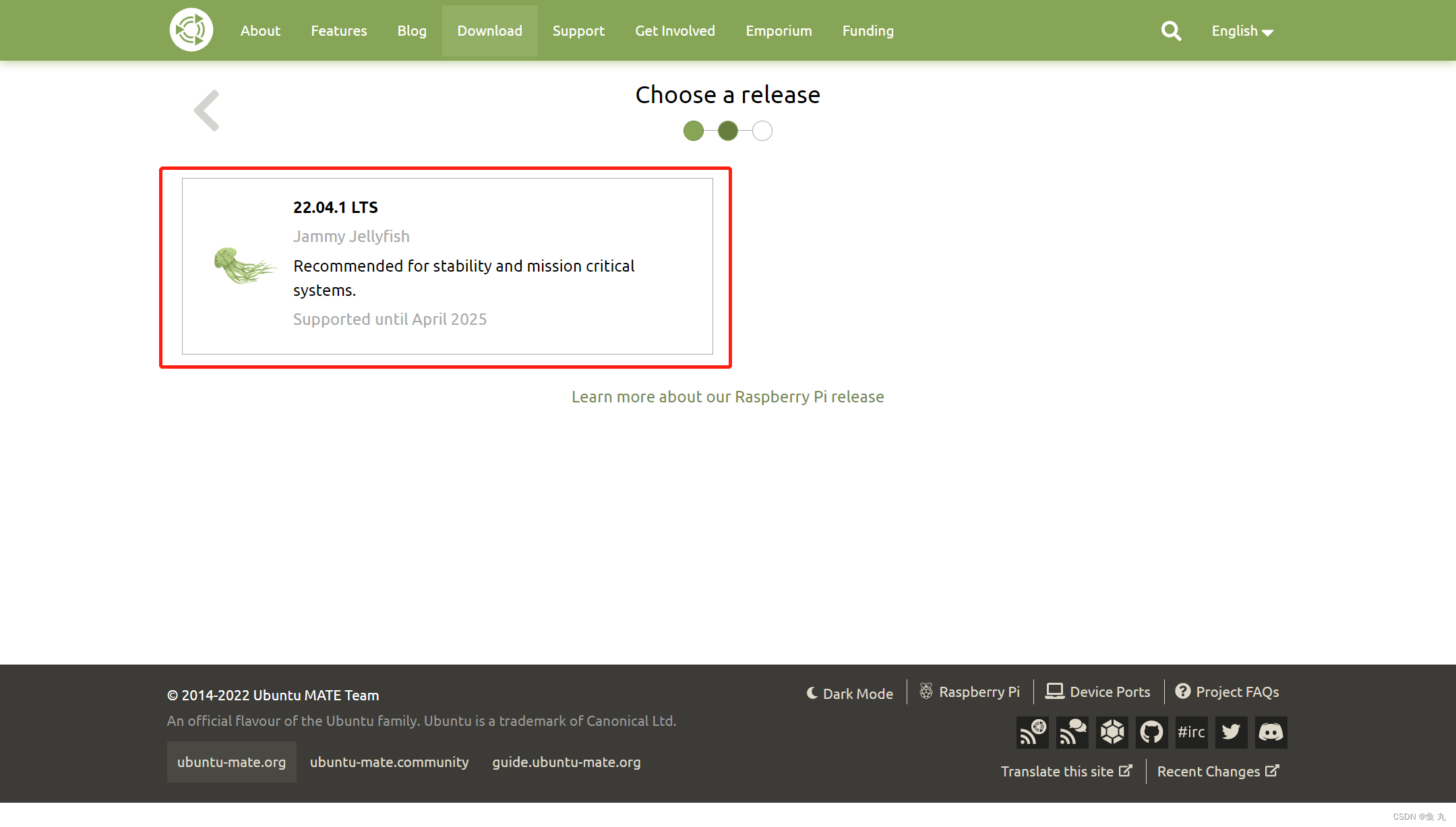Screen dimensions: 1456x827
Task: Open the #irc chat icon
Action: click(1192, 732)
